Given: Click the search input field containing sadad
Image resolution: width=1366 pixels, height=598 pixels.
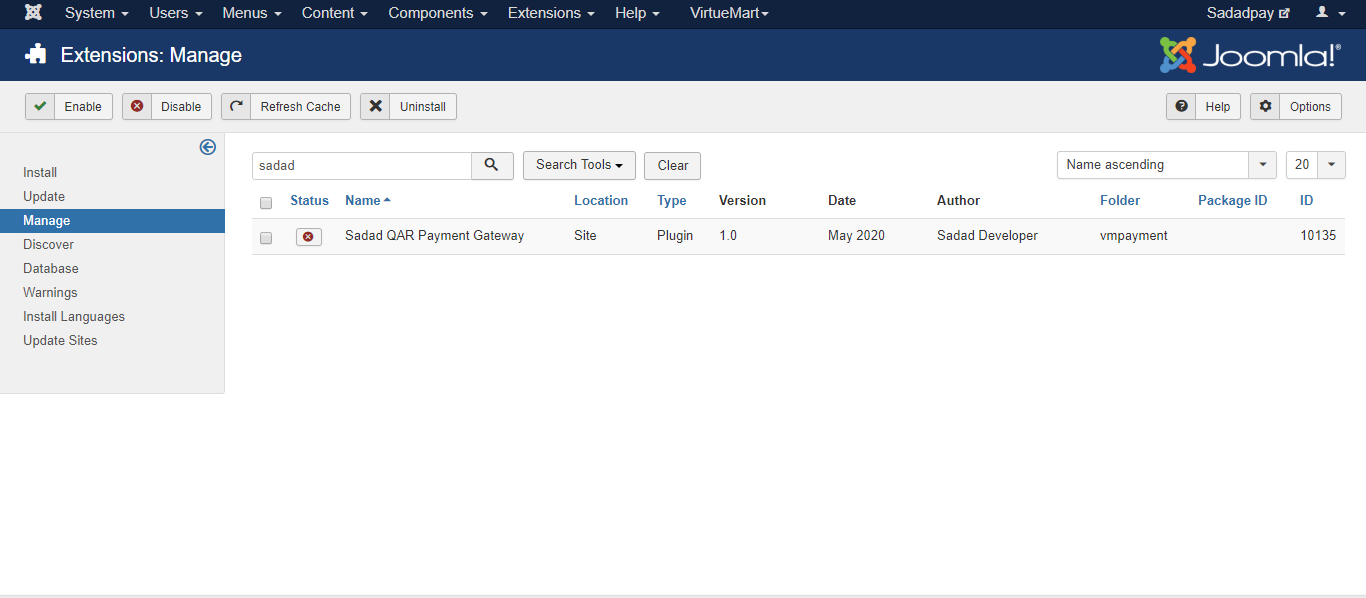Looking at the screenshot, I should click(361, 165).
